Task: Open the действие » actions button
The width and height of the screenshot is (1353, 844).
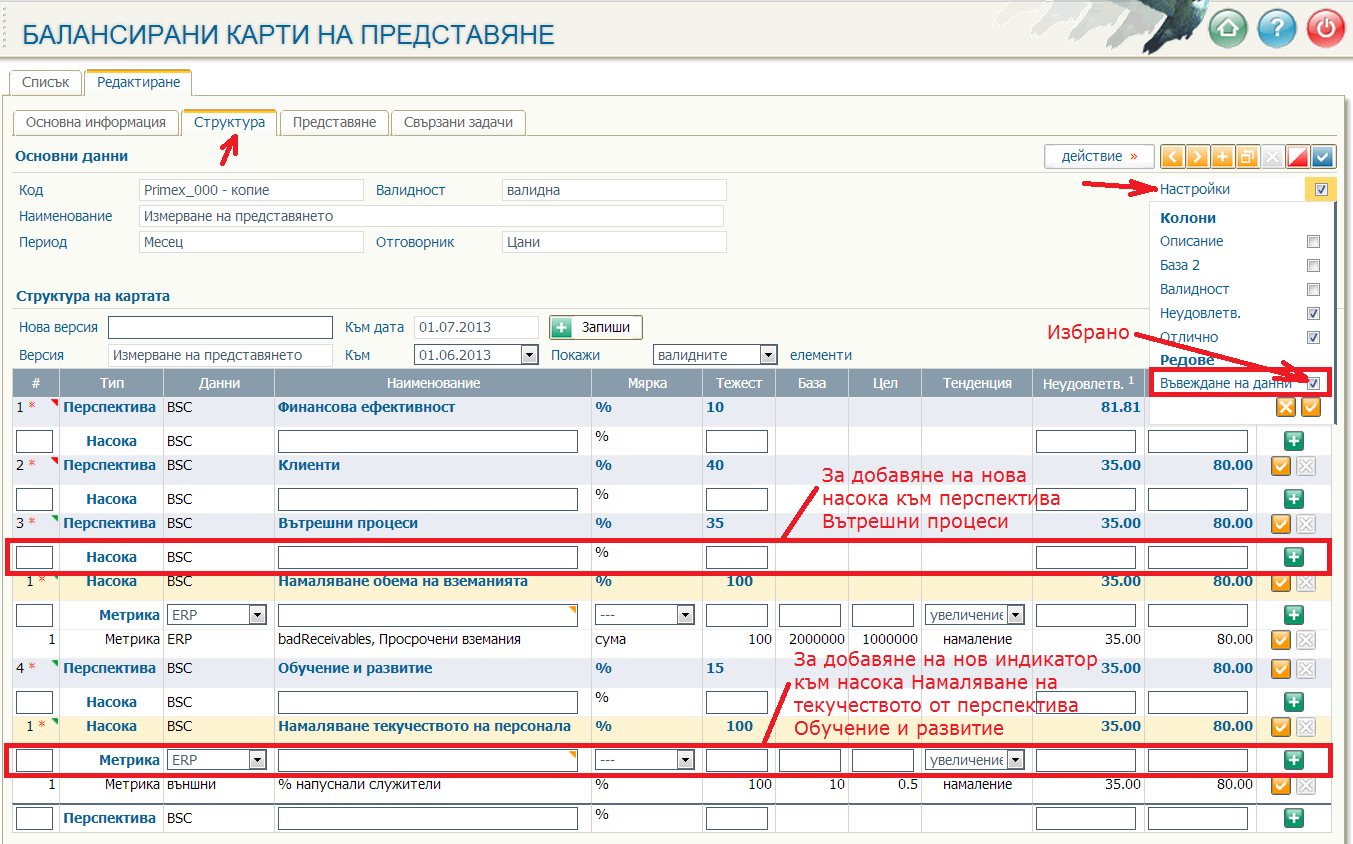Action: 1099,157
